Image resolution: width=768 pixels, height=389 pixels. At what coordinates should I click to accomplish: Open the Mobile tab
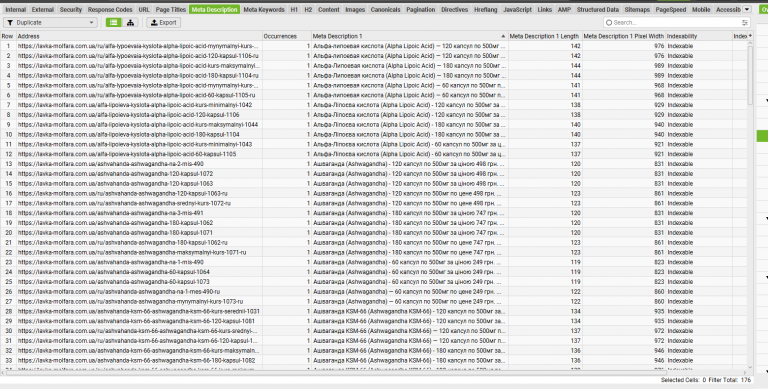tap(701, 9)
